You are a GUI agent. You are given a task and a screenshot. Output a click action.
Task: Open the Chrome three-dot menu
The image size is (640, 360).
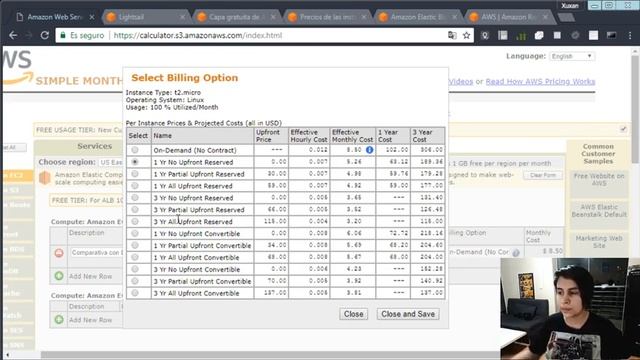click(630, 36)
